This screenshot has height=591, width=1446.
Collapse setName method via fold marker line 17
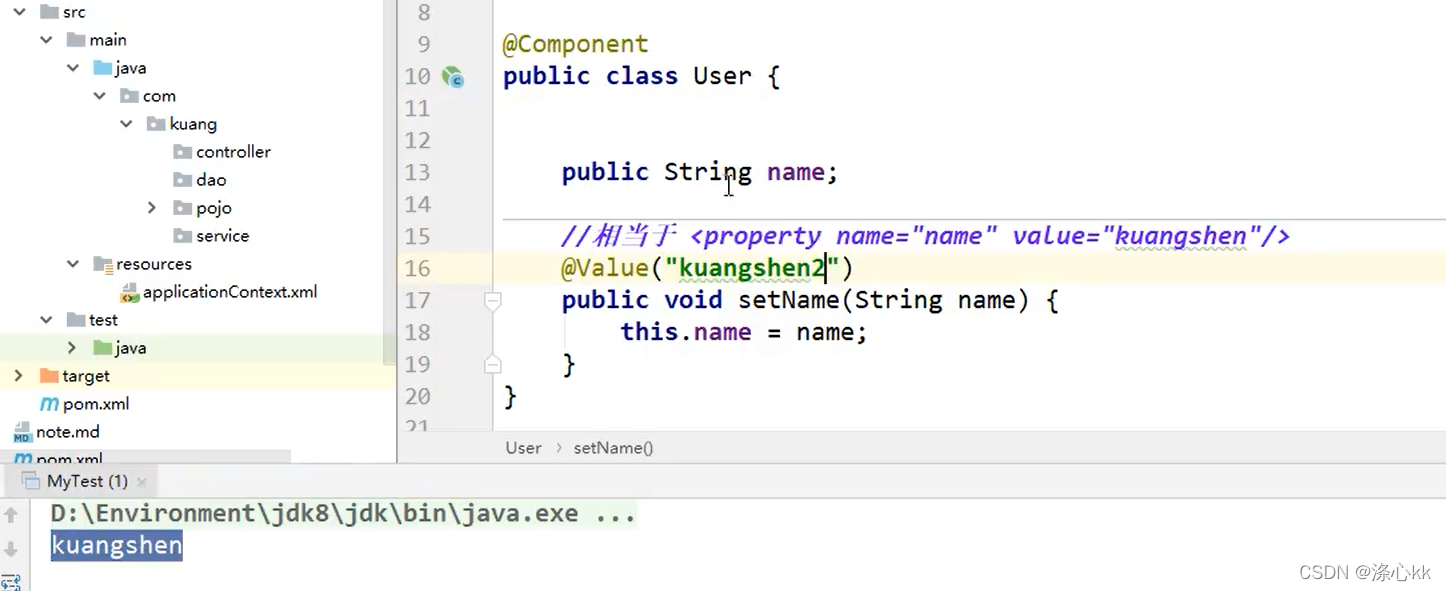pos(493,300)
